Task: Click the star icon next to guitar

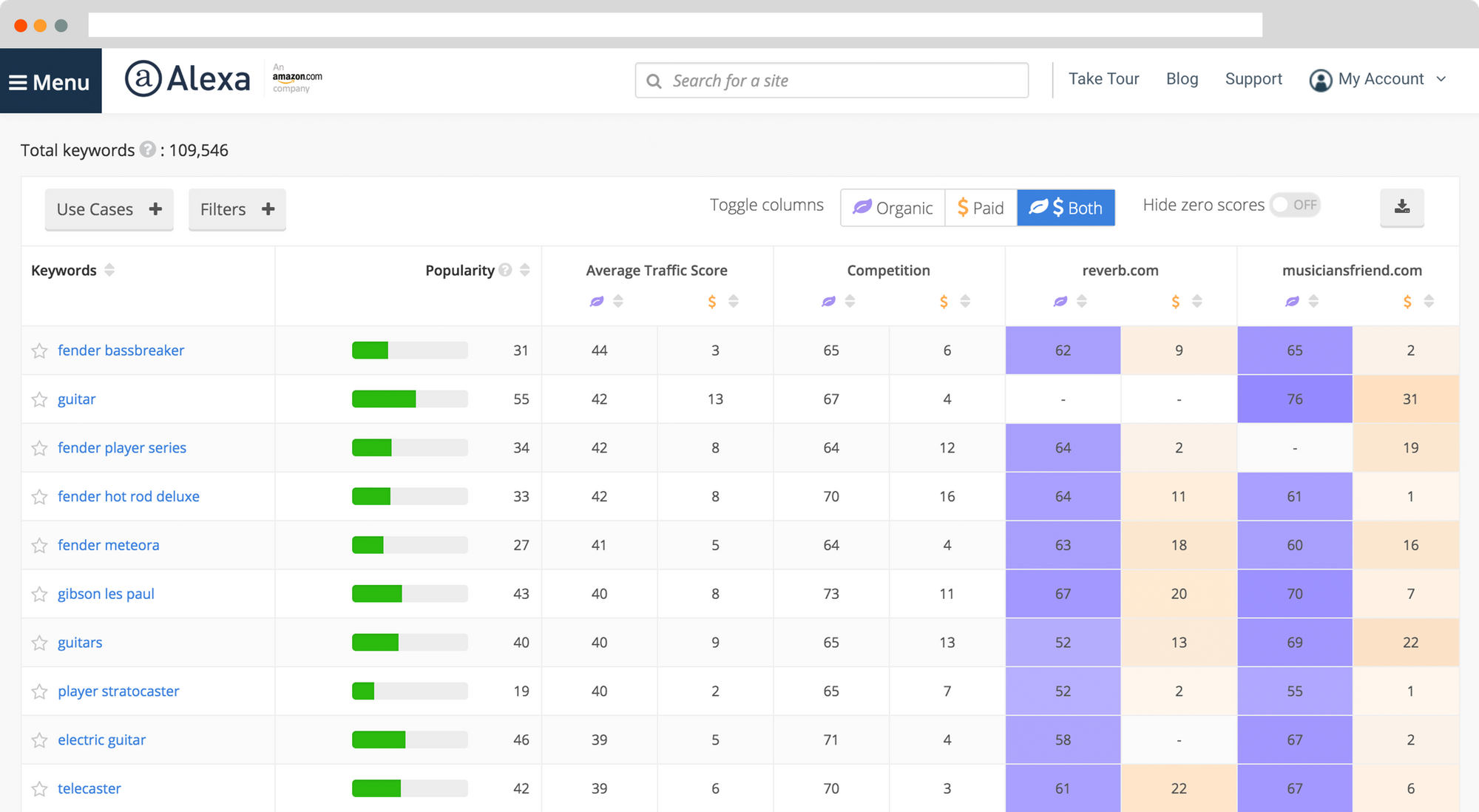Action: (41, 399)
